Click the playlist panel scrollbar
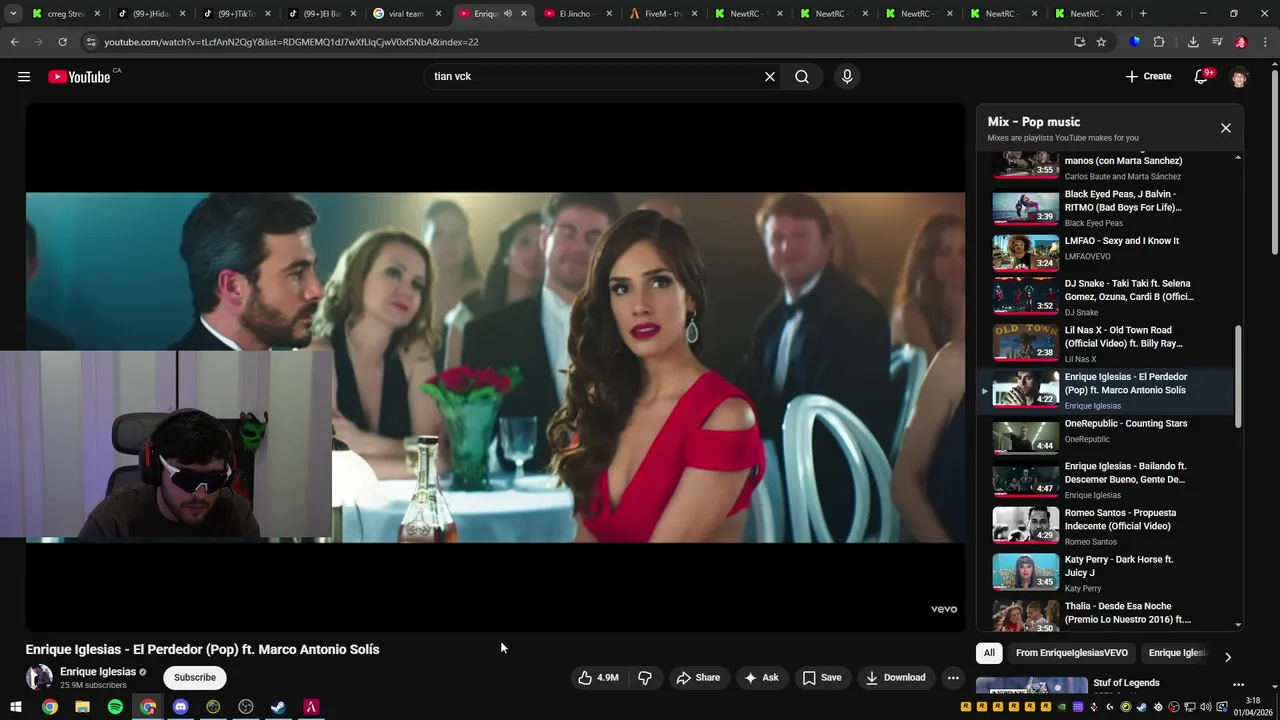This screenshot has width=1280, height=720. (1238, 378)
